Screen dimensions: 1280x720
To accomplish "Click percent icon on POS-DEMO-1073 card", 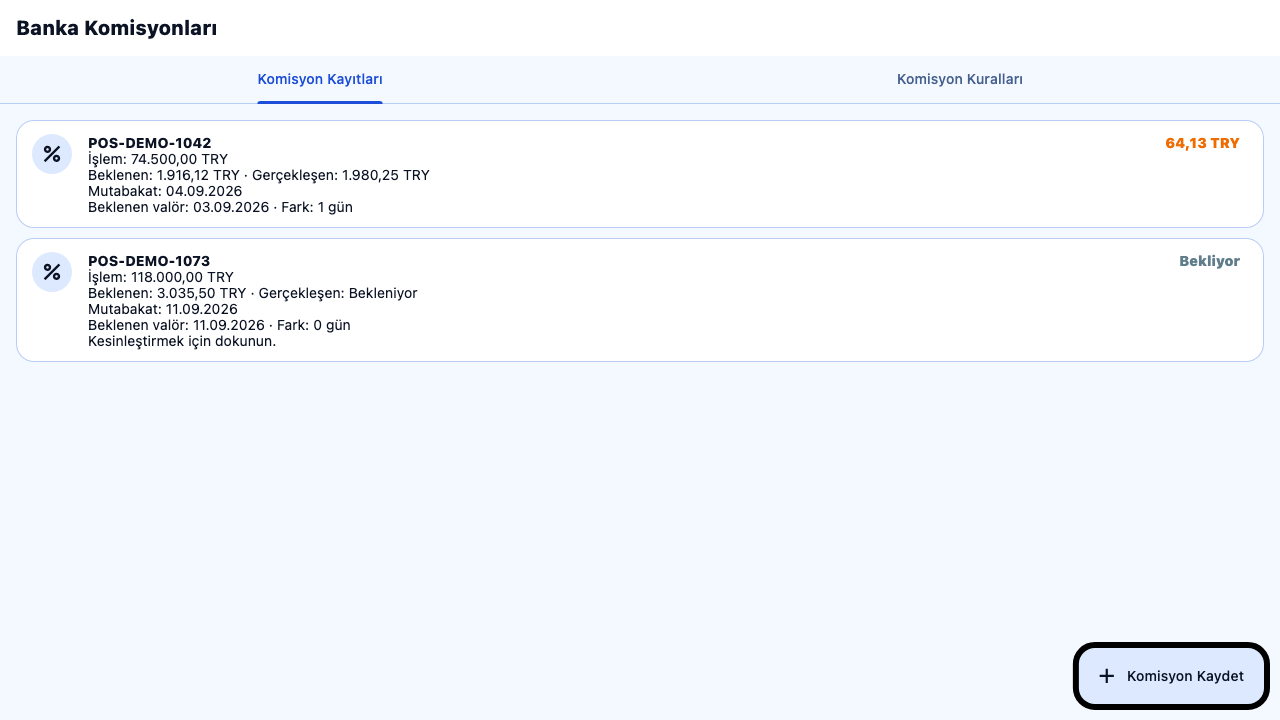I will [x=52, y=272].
